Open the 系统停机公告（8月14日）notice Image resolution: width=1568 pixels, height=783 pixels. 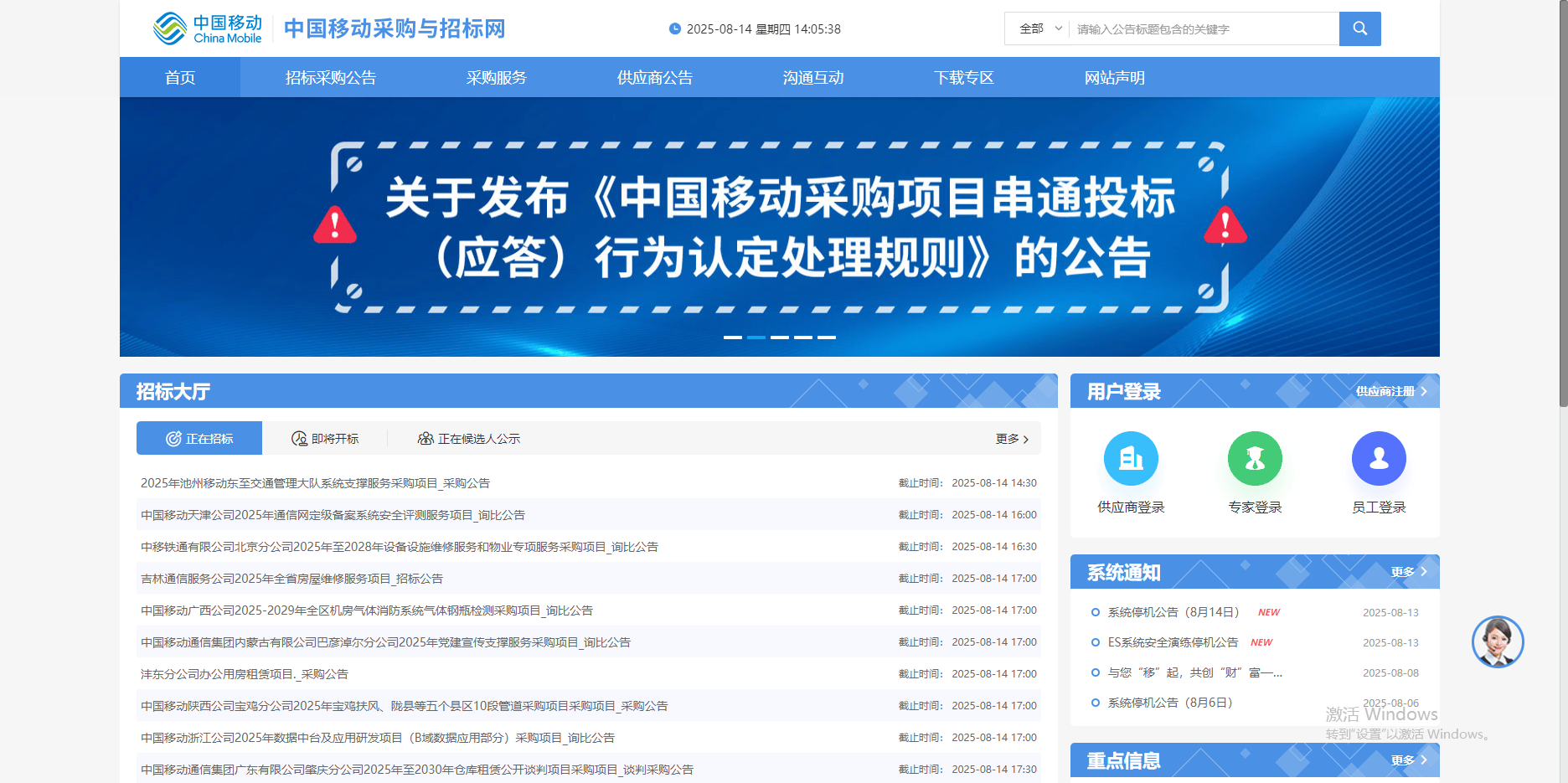coord(1173,612)
